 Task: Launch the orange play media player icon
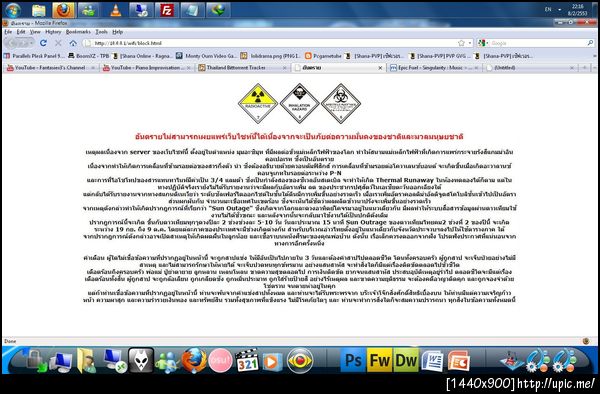(x=272, y=361)
